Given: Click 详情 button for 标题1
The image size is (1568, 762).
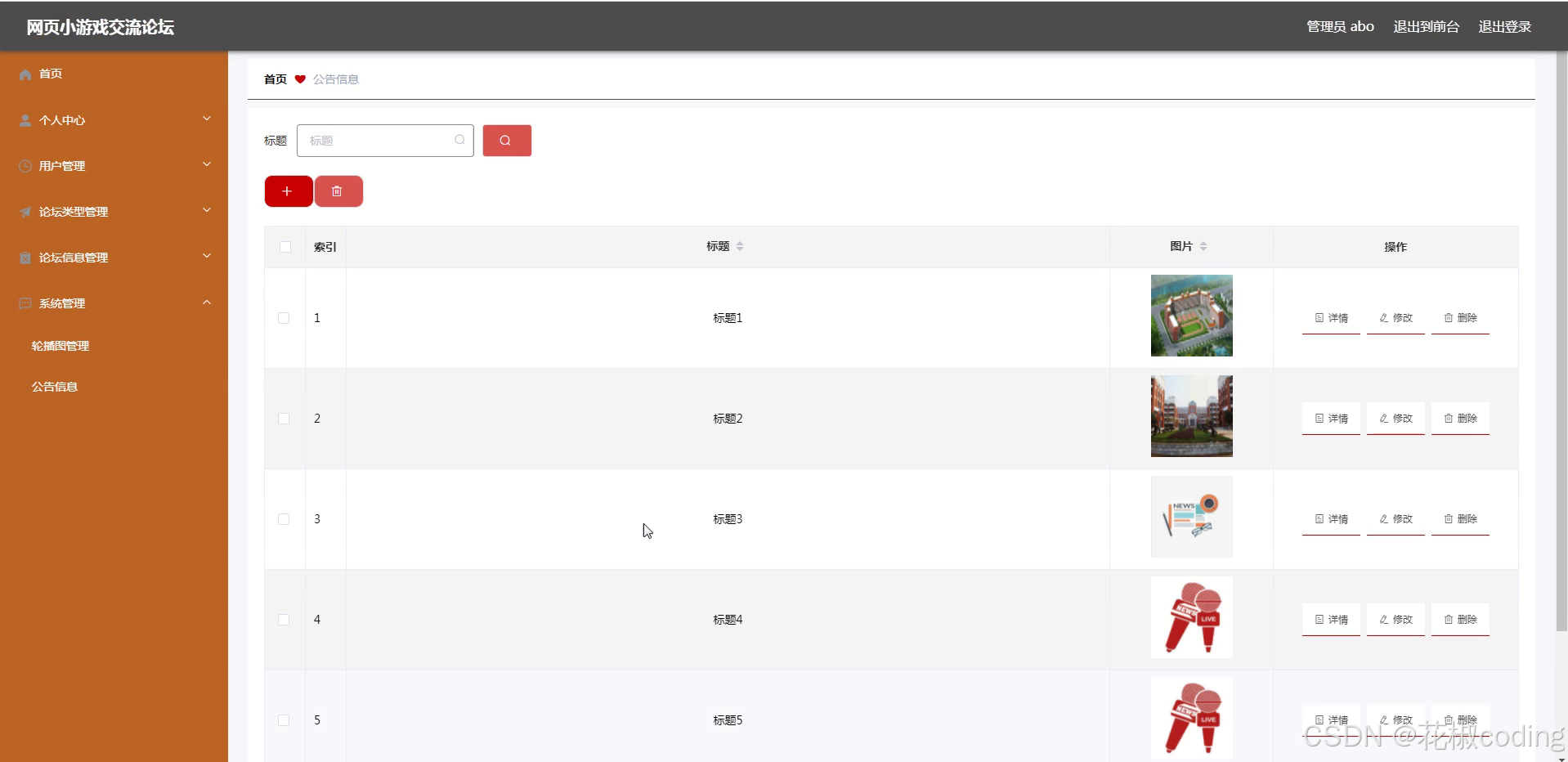Looking at the screenshot, I should coord(1331,318).
